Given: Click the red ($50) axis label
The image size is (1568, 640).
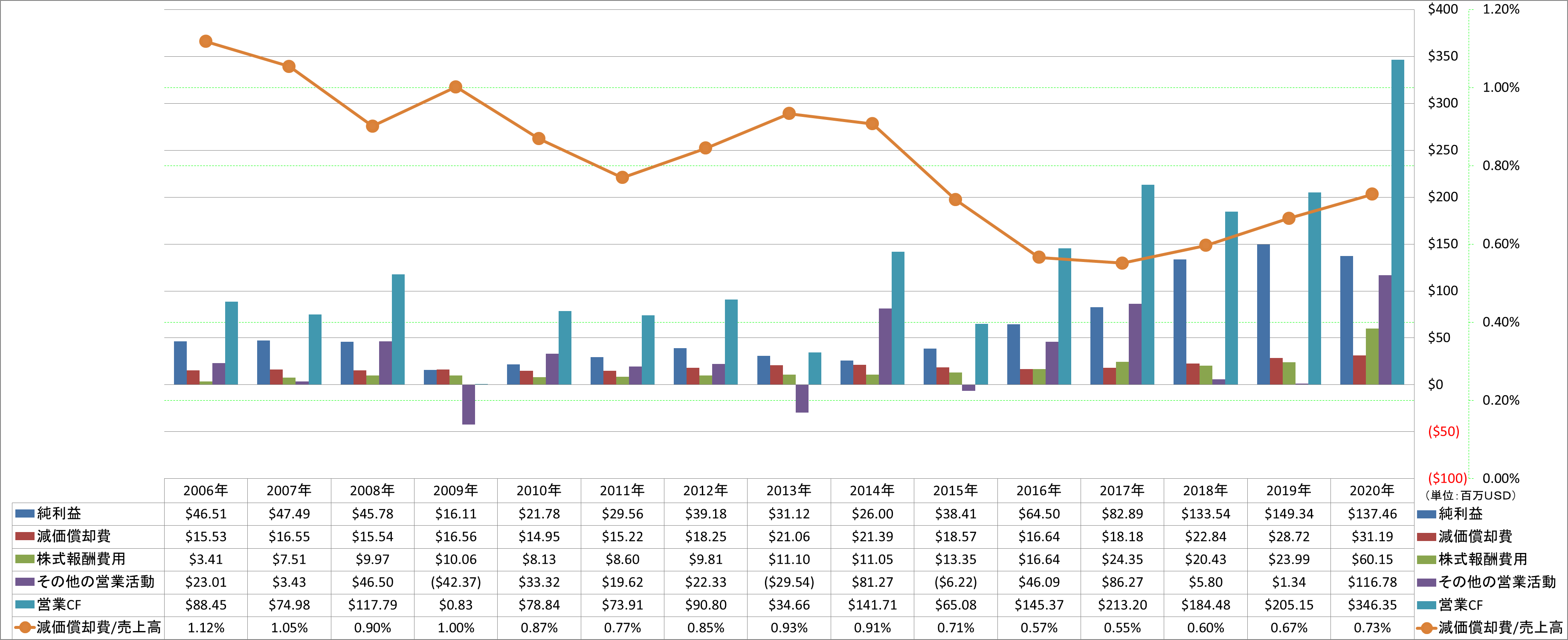Looking at the screenshot, I should pyautogui.click(x=1443, y=431).
